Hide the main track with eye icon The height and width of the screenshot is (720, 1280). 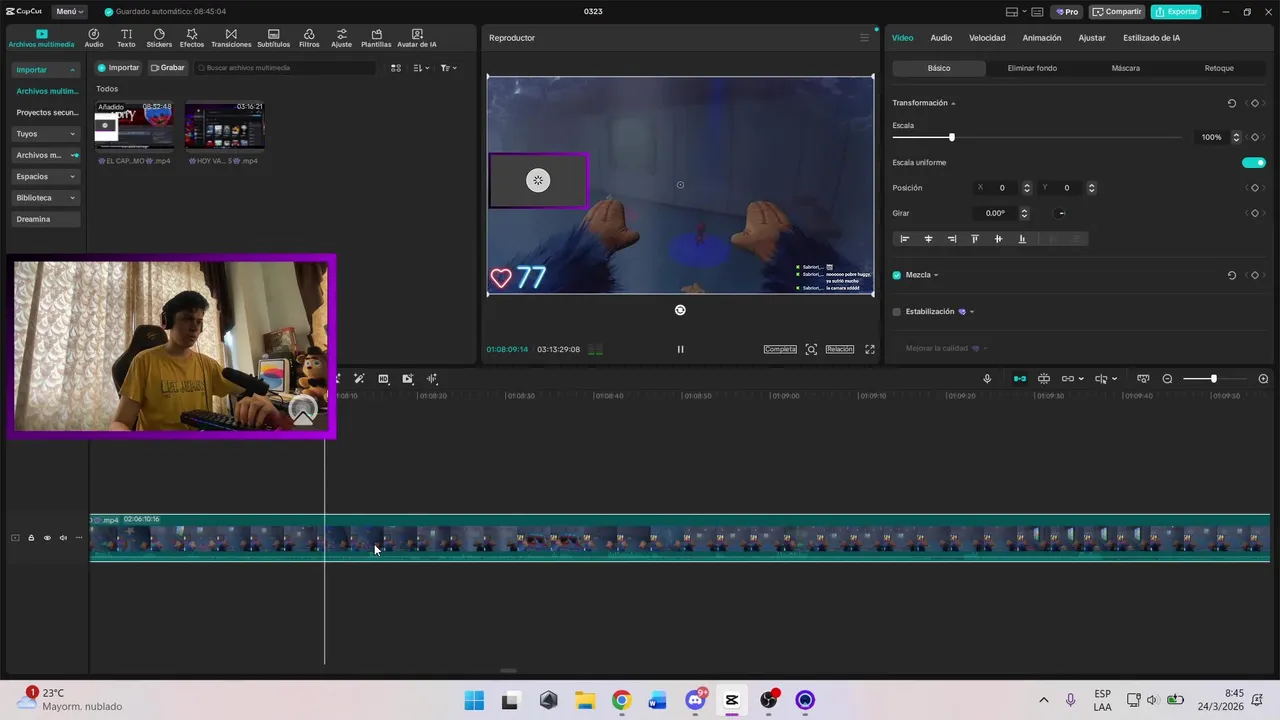(x=47, y=538)
